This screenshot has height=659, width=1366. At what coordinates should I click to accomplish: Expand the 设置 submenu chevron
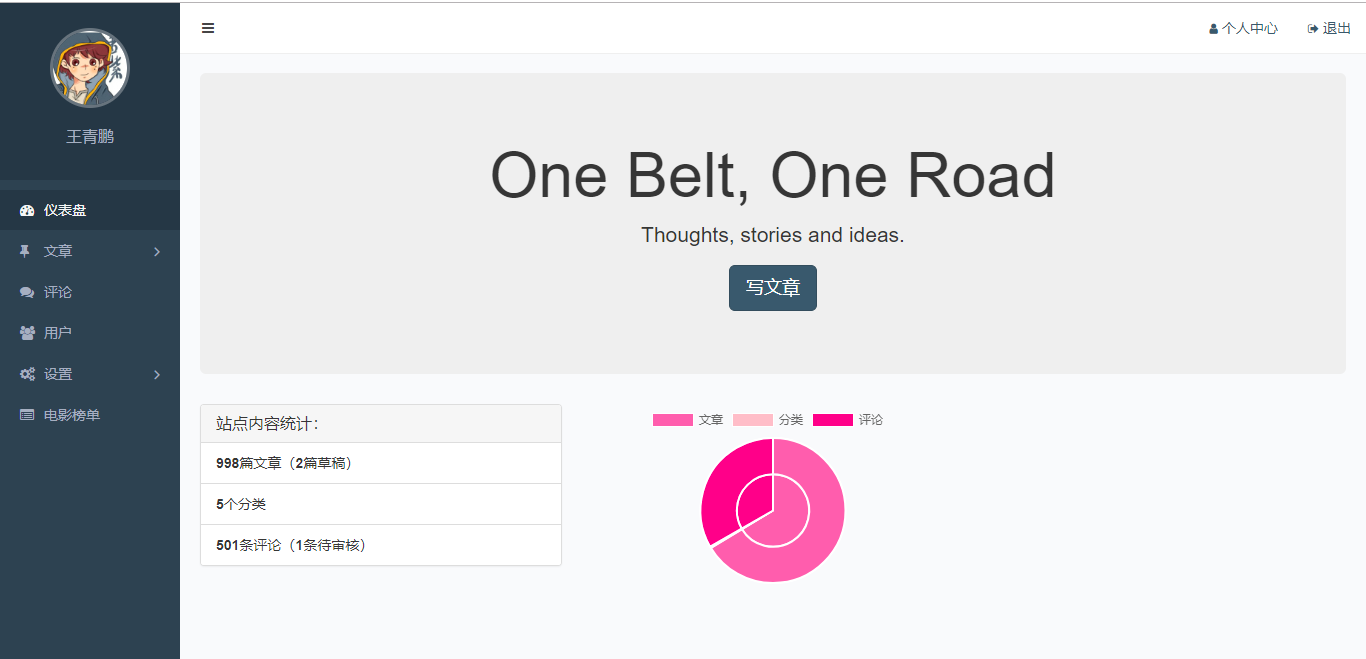coord(157,374)
